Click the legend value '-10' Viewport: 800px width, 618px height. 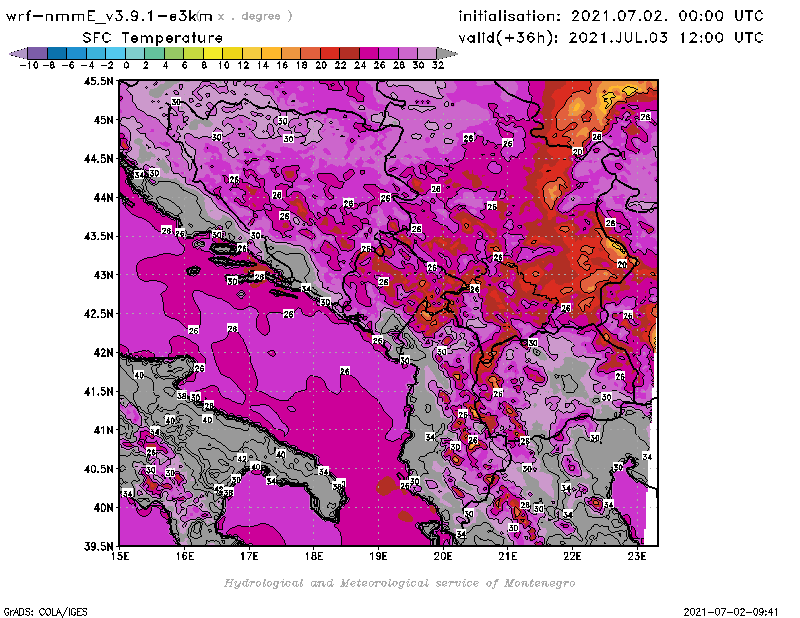pyautogui.click(x=29, y=65)
